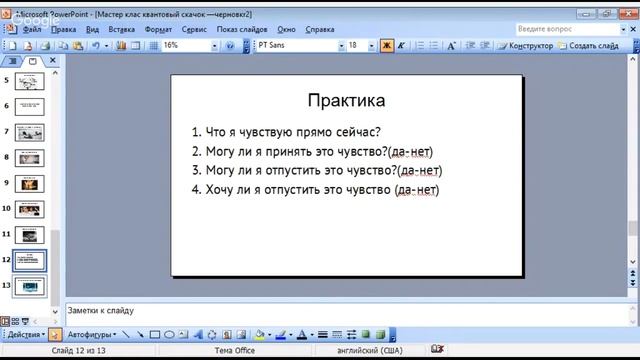Switch to the Outline pane tab

pos(12,61)
